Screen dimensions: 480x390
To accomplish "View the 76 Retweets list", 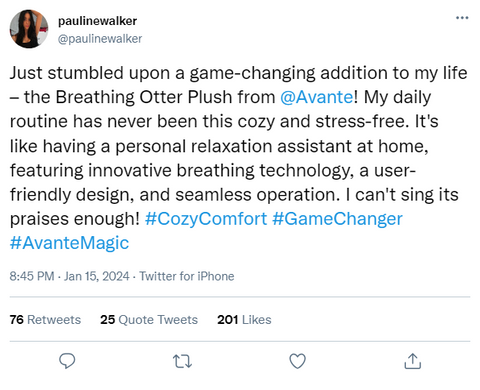I will point(45,320).
